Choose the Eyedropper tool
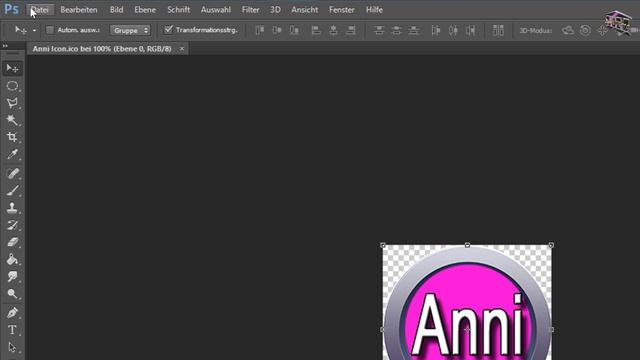The image size is (640, 360). [x=12, y=154]
